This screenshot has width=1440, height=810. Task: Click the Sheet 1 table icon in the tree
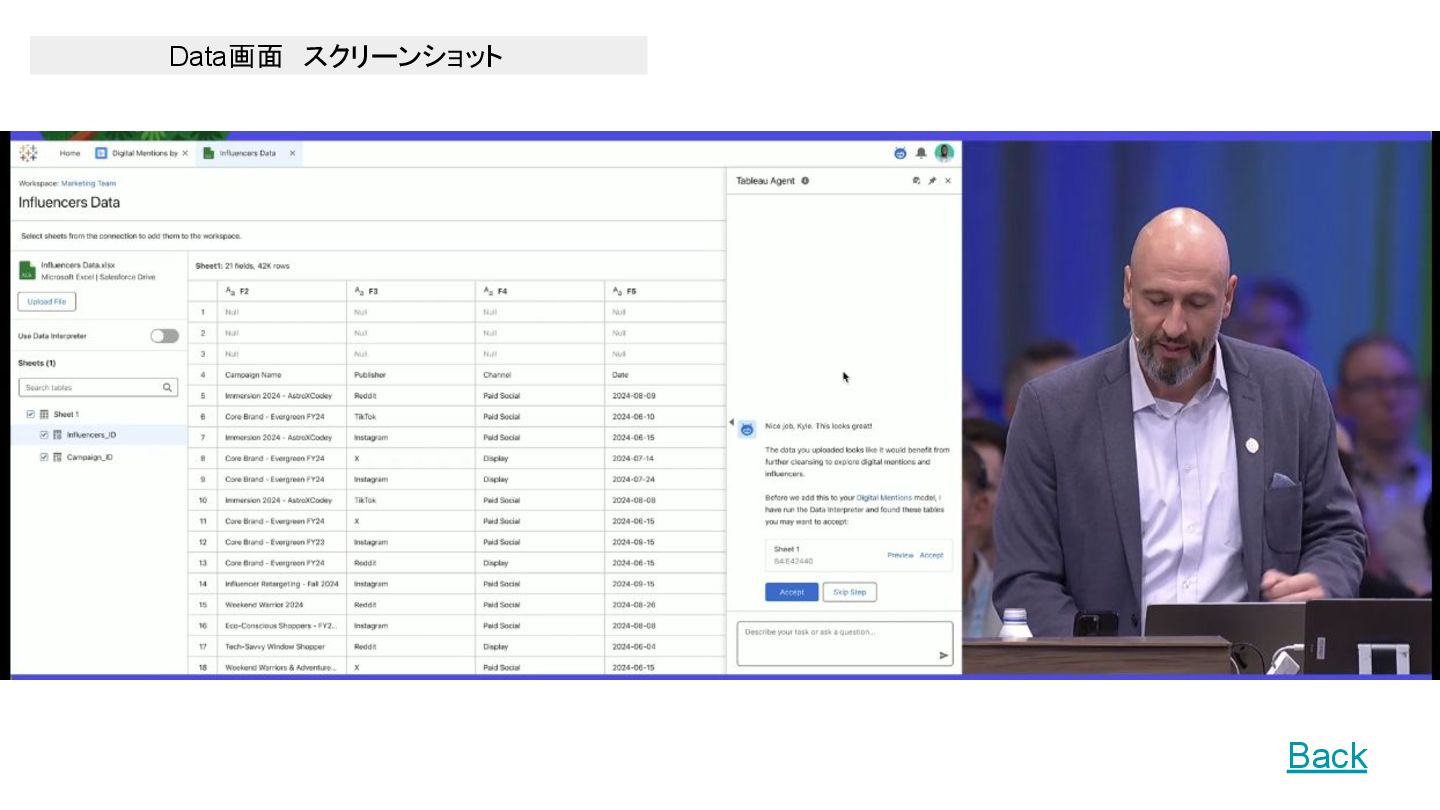(x=44, y=414)
